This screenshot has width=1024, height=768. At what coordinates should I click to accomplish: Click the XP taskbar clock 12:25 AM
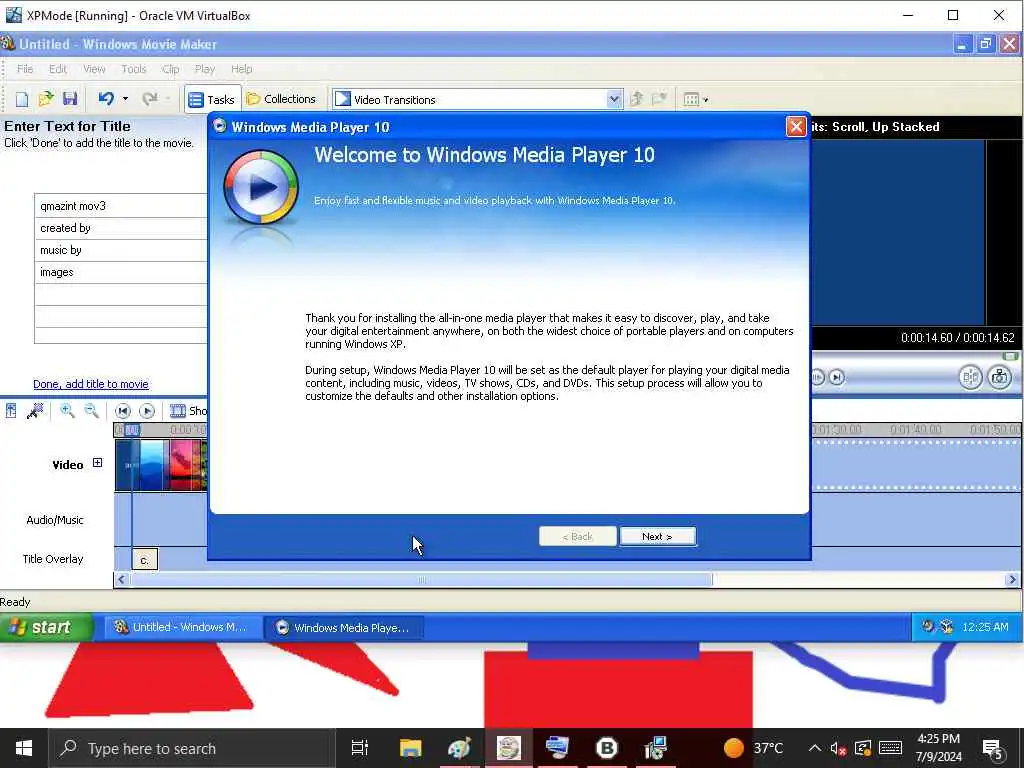(x=985, y=627)
